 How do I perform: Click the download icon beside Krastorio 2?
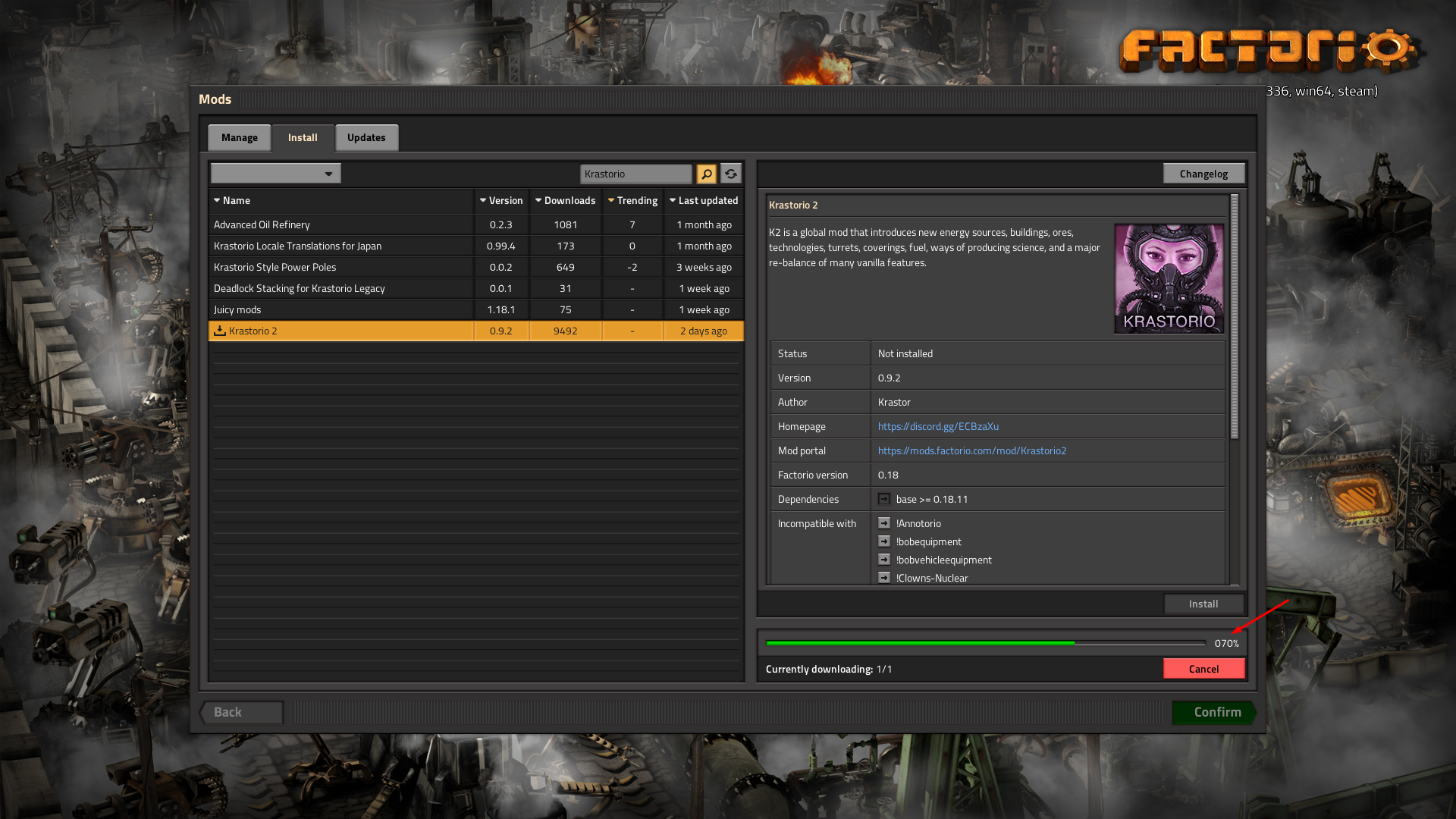[x=220, y=331]
